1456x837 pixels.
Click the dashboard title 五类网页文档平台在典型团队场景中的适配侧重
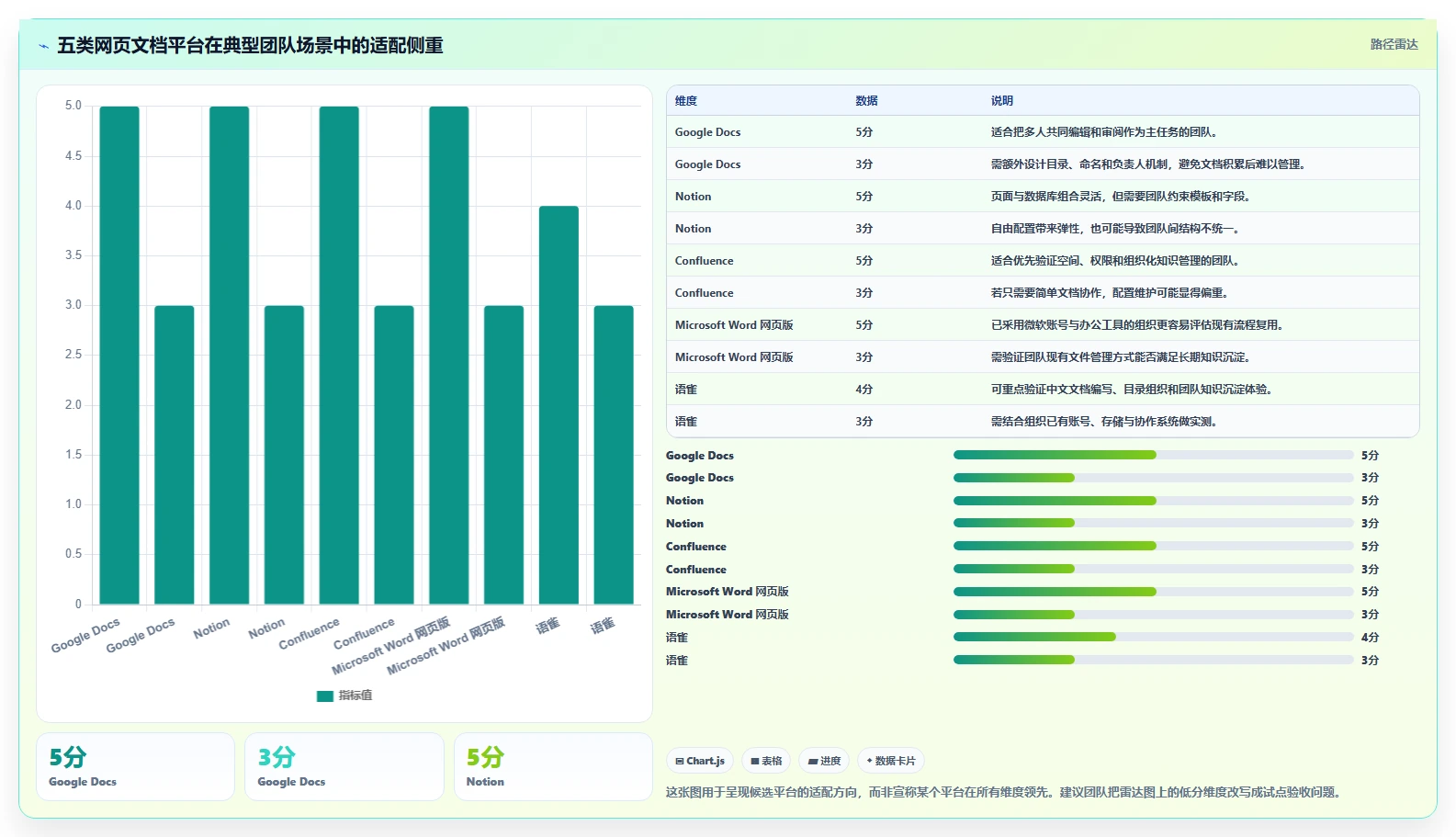click(250, 46)
